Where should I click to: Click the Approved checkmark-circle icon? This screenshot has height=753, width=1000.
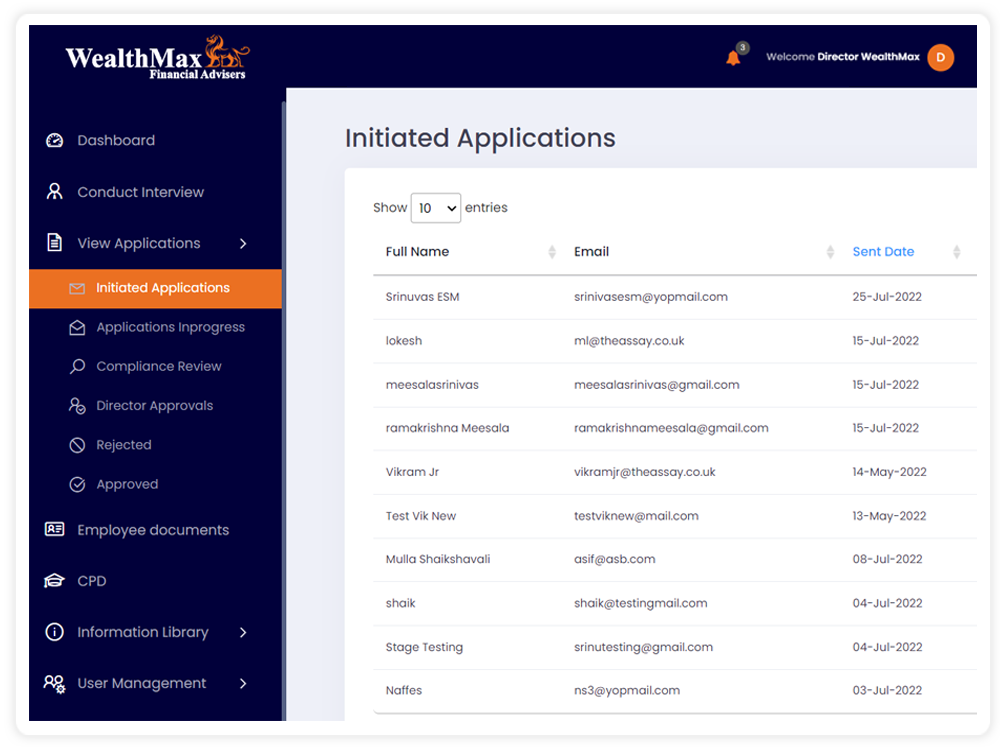77,485
